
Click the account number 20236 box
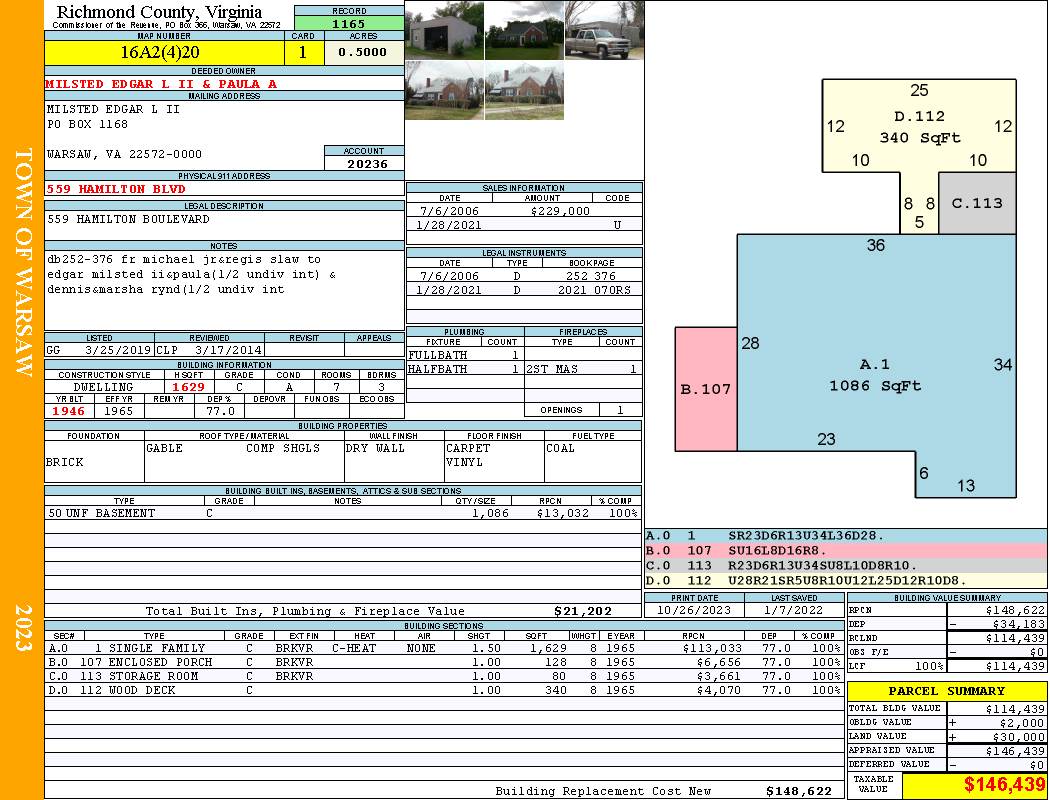[x=364, y=163]
